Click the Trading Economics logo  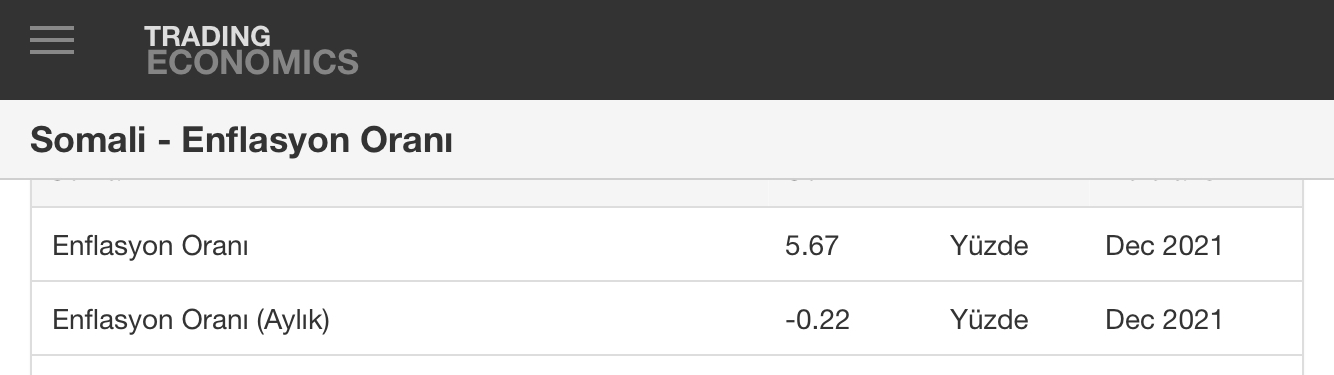coord(251,50)
